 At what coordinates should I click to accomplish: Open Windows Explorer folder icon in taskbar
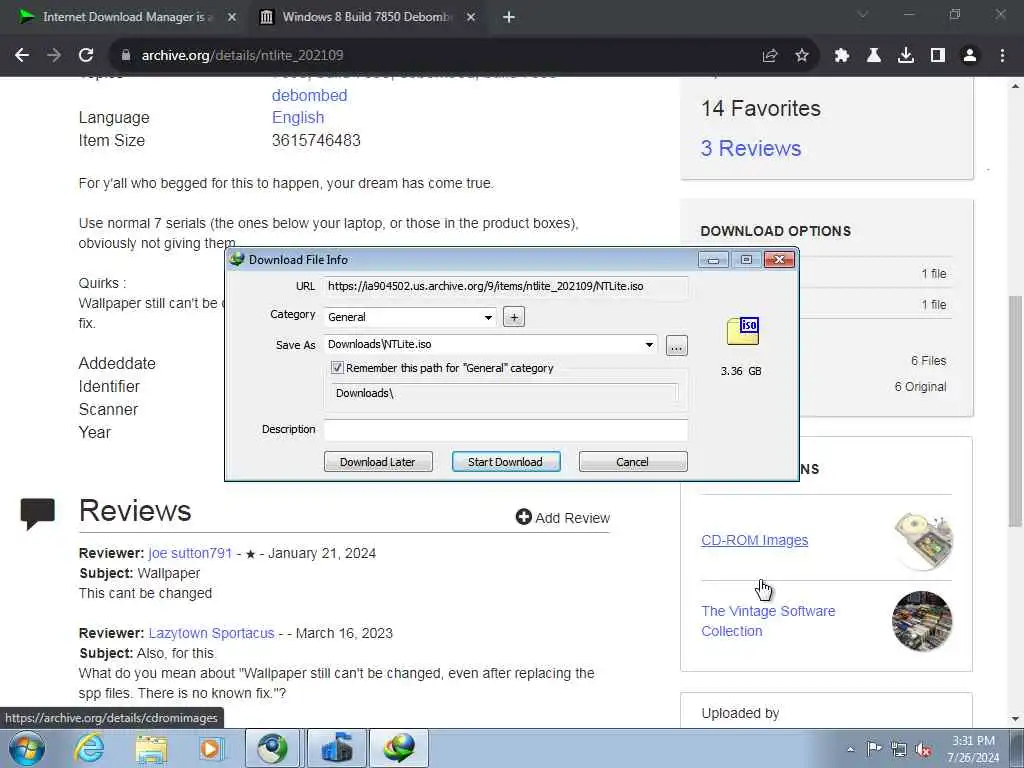point(151,748)
